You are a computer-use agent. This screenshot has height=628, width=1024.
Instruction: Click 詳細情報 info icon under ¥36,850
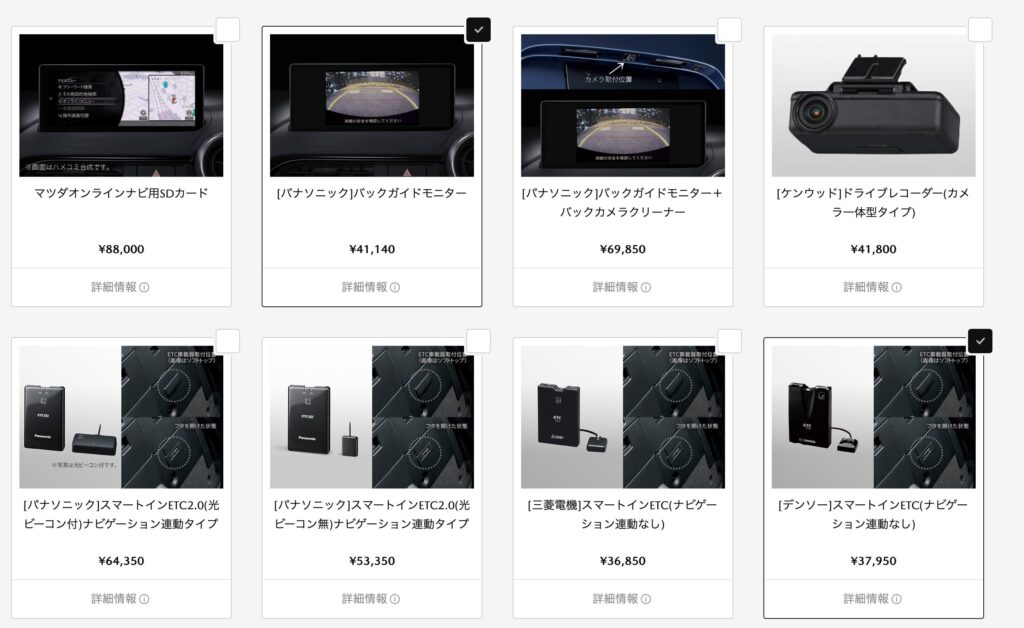(645, 599)
